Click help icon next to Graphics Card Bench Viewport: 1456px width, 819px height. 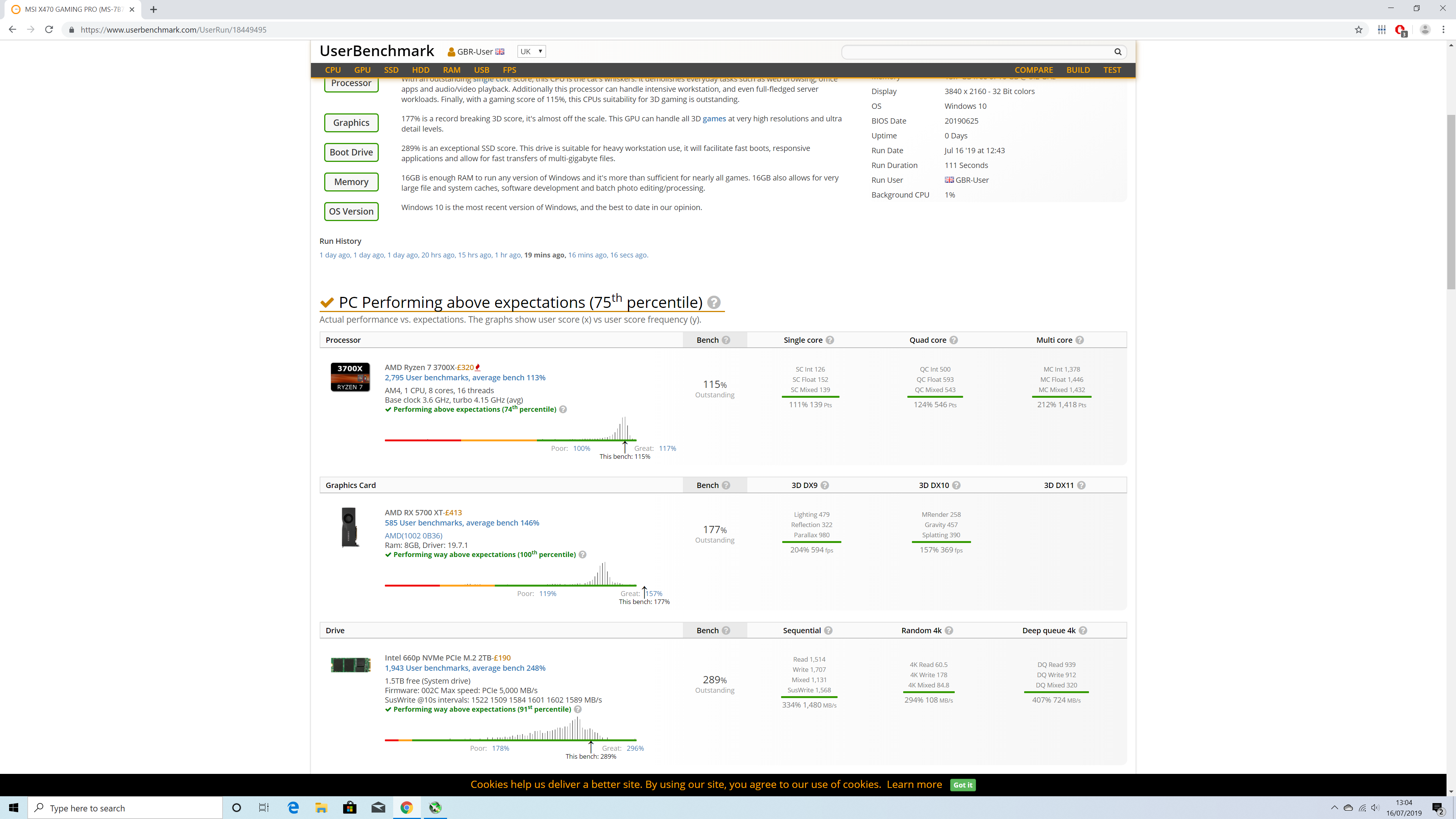pos(726,485)
